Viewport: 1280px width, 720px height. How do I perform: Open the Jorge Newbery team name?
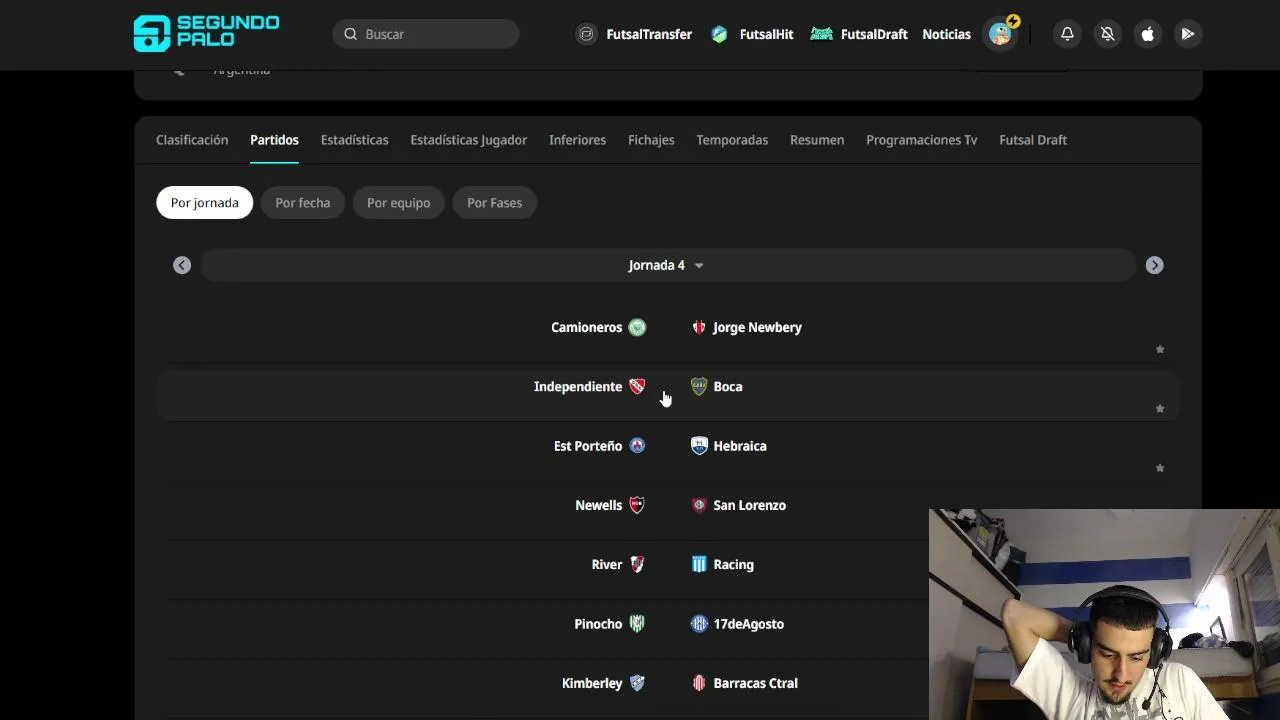[757, 327]
